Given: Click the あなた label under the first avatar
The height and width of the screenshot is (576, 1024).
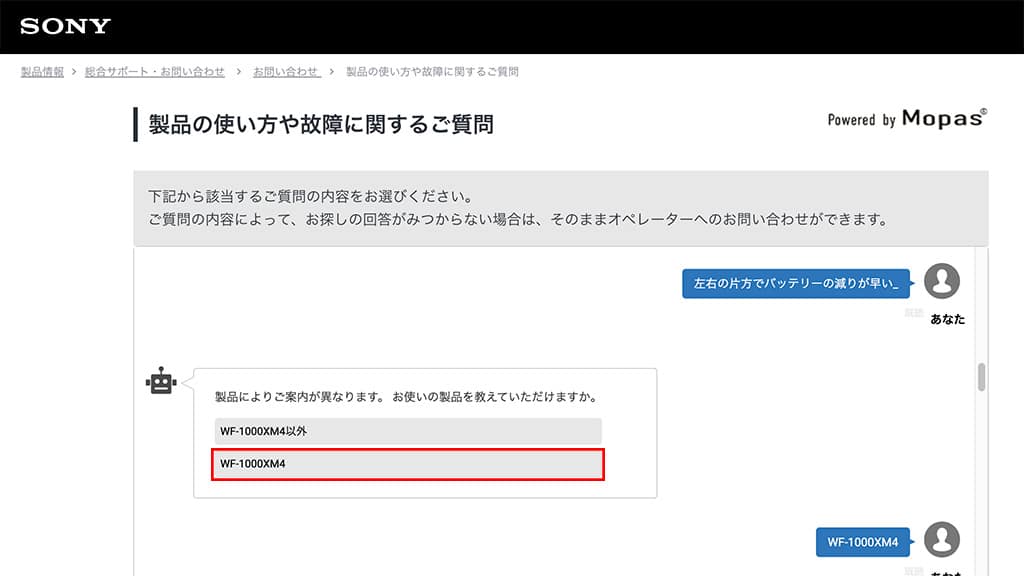Looking at the screenshot, I should (x=948, y=319).
